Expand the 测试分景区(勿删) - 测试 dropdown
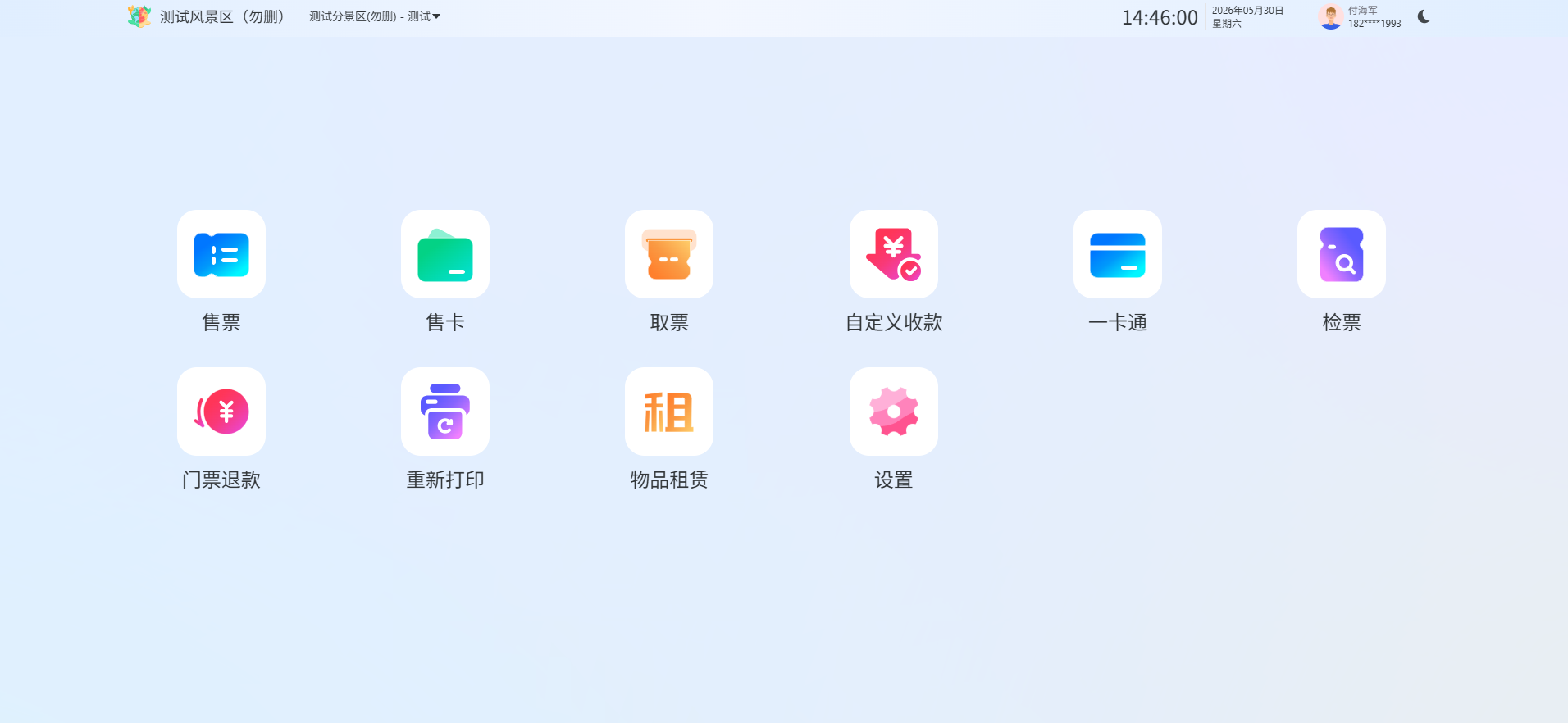The height and width of the screenshot is (723, 1568). point(375,16)
